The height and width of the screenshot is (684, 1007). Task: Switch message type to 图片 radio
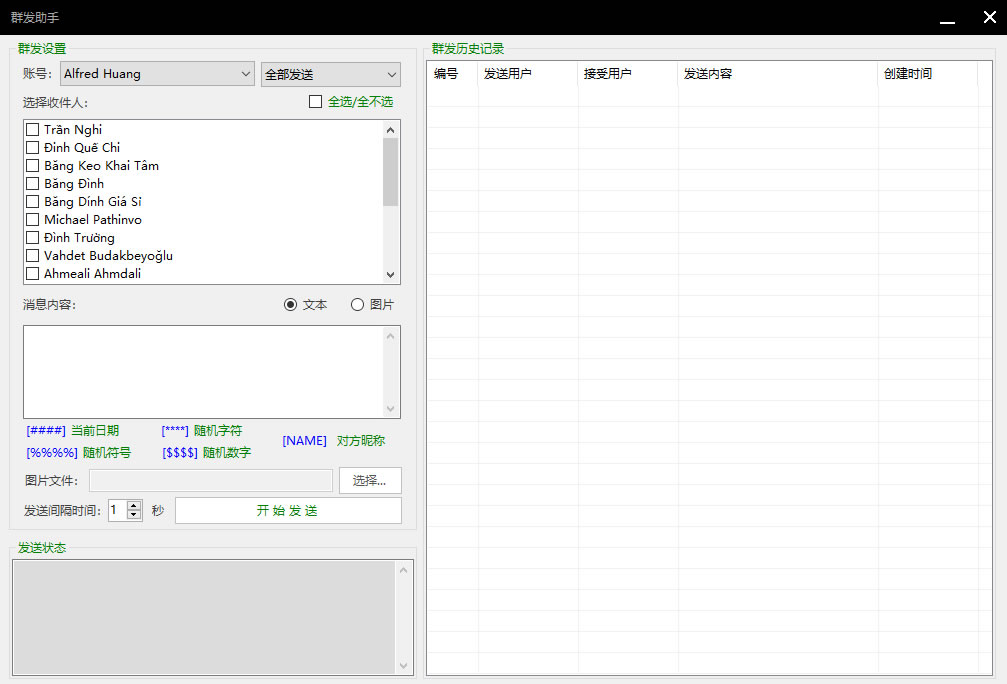coord(357,305)
